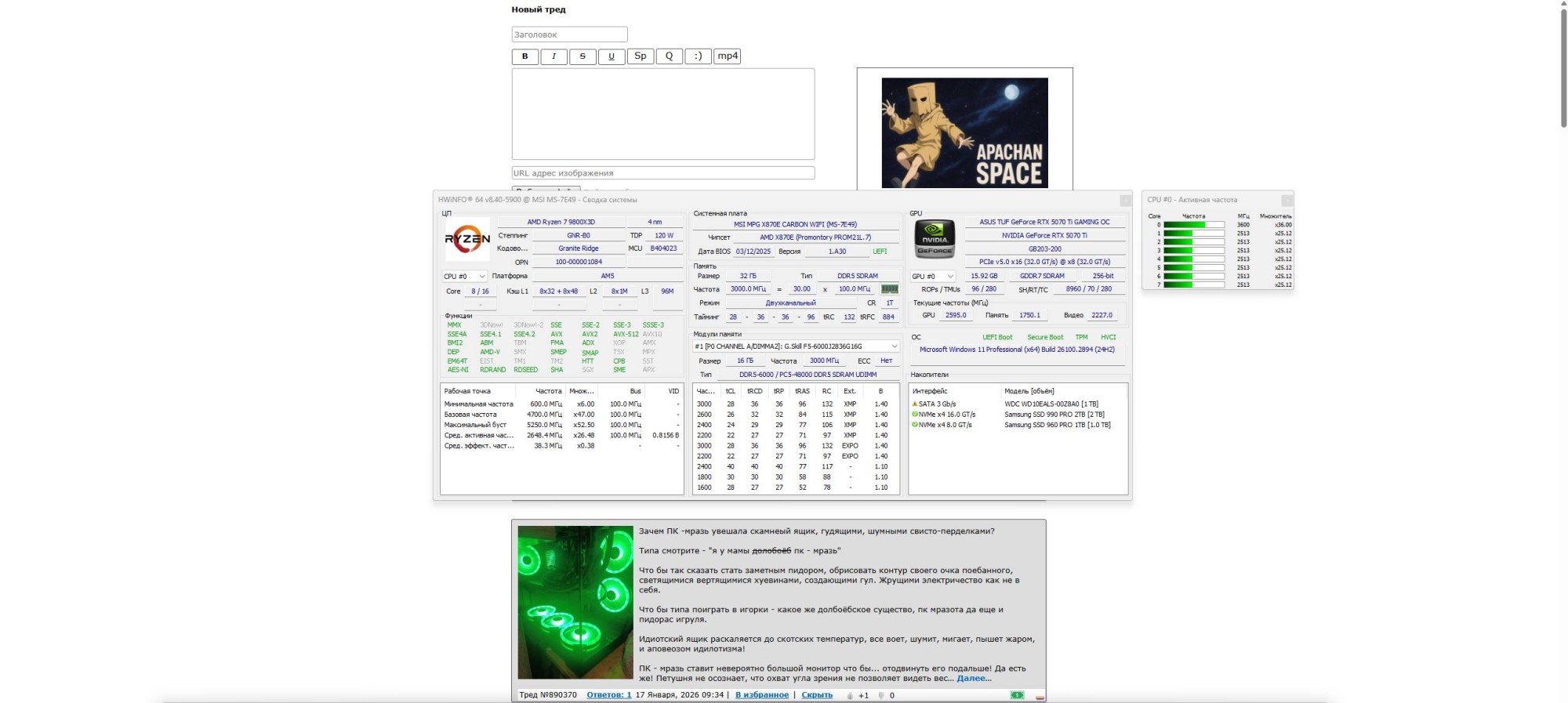This screenshot has width=1568, height=703.
Task: Open the GPU #0 selector dropdown
Action: point(933,277)
